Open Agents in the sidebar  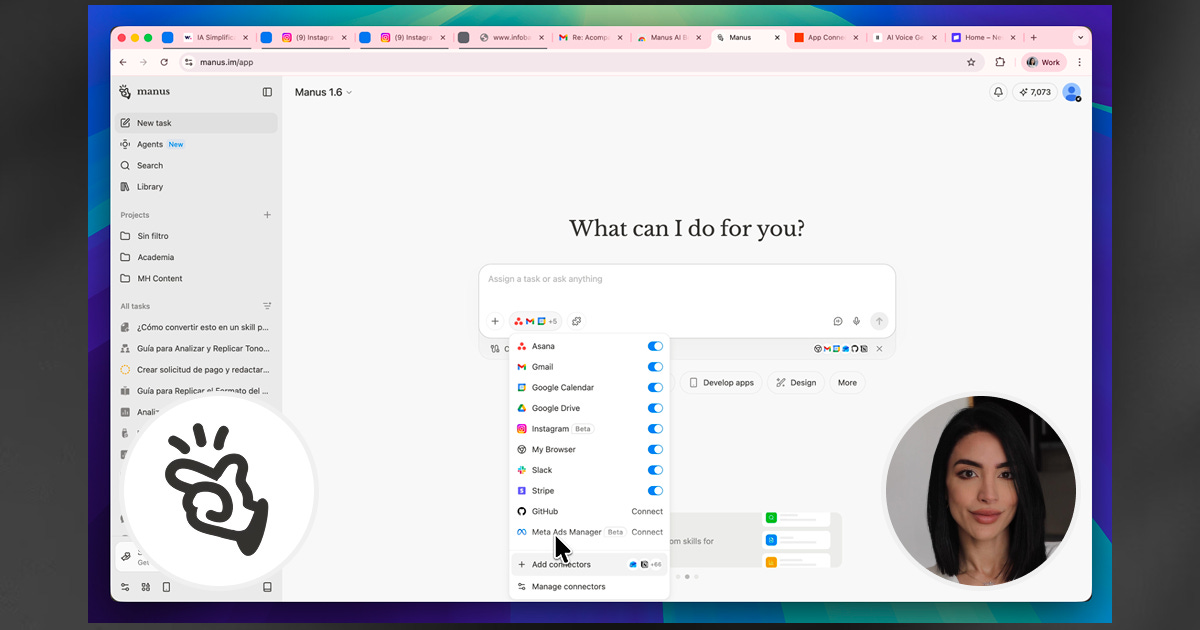pos(195,144)
